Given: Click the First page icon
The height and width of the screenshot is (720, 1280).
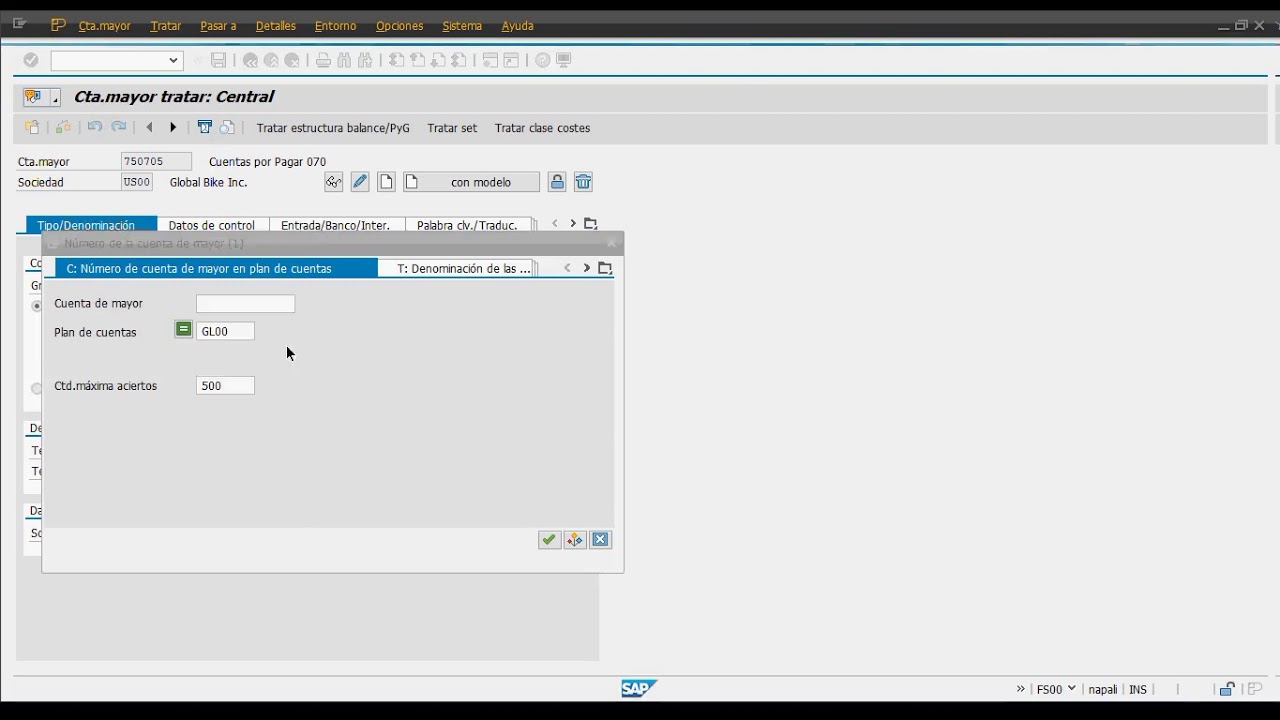Looking at the screenshot, I should click(x=396, y=60).
